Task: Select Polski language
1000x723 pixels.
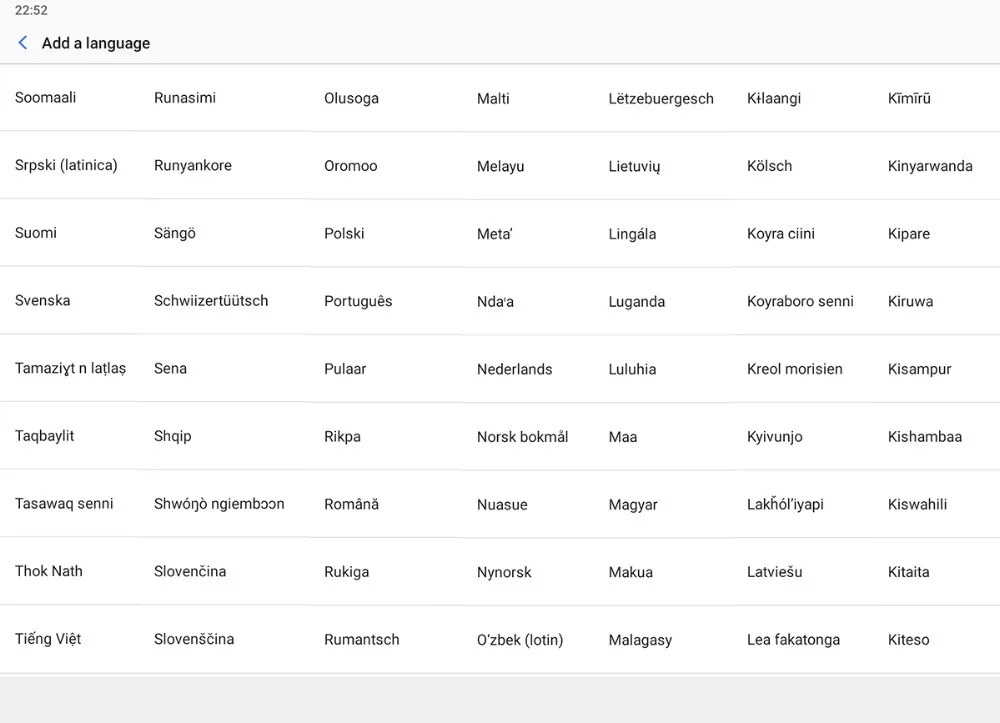Action: pos(344,234)
